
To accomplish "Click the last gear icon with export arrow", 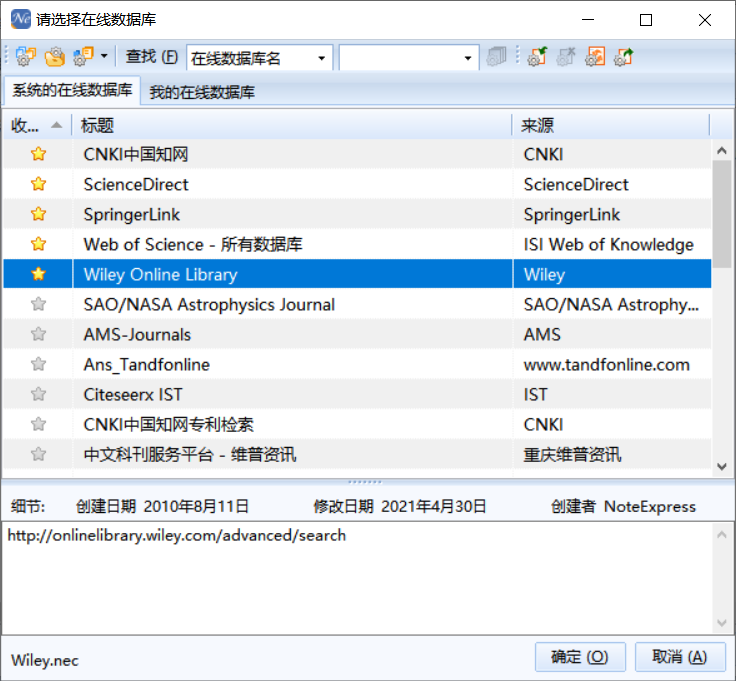I will [x=624, y=57].
